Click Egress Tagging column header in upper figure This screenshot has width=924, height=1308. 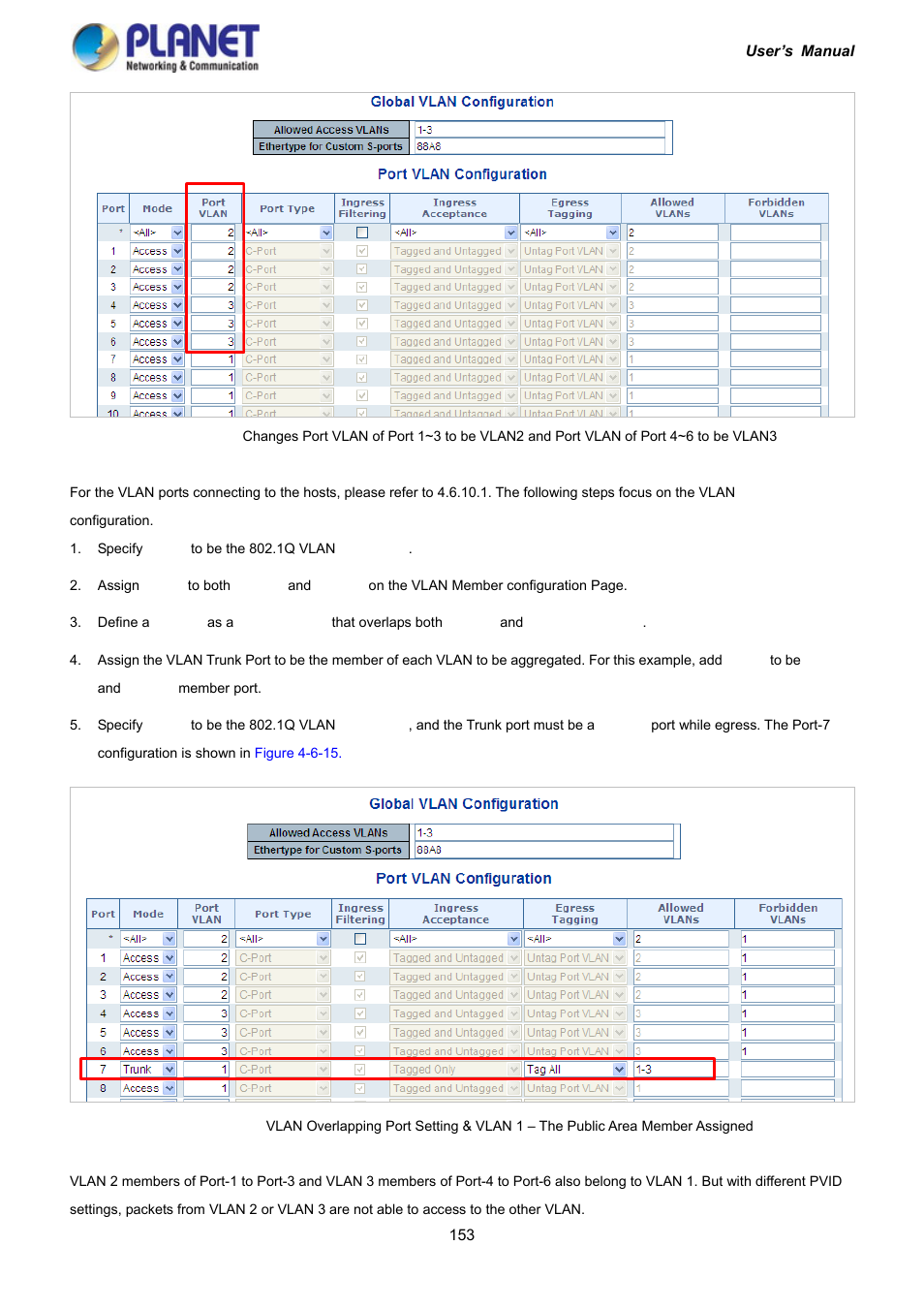[570, 208]
